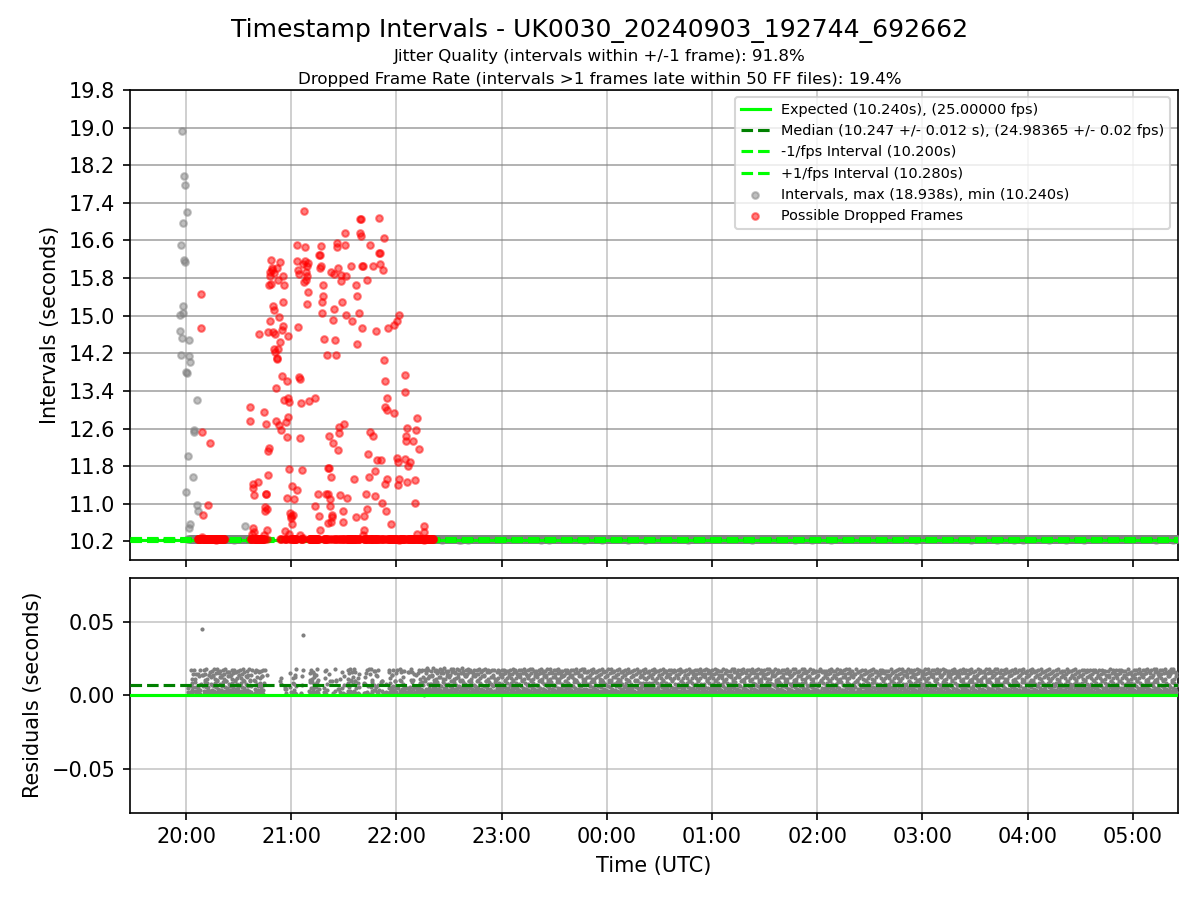
Task: Click the '04:00' x-axis tick label
Action: 1027,836
